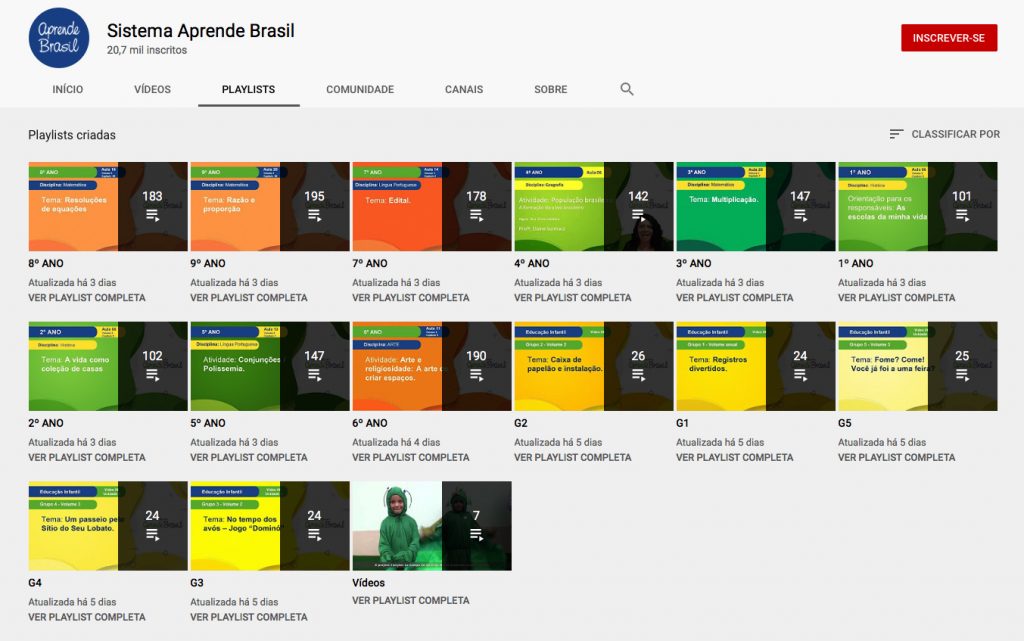Open the Caixa de papelão thumbnail
The width and height of the screenshot is (1024, 641).
pyautogui.click(x=594, y=366)
